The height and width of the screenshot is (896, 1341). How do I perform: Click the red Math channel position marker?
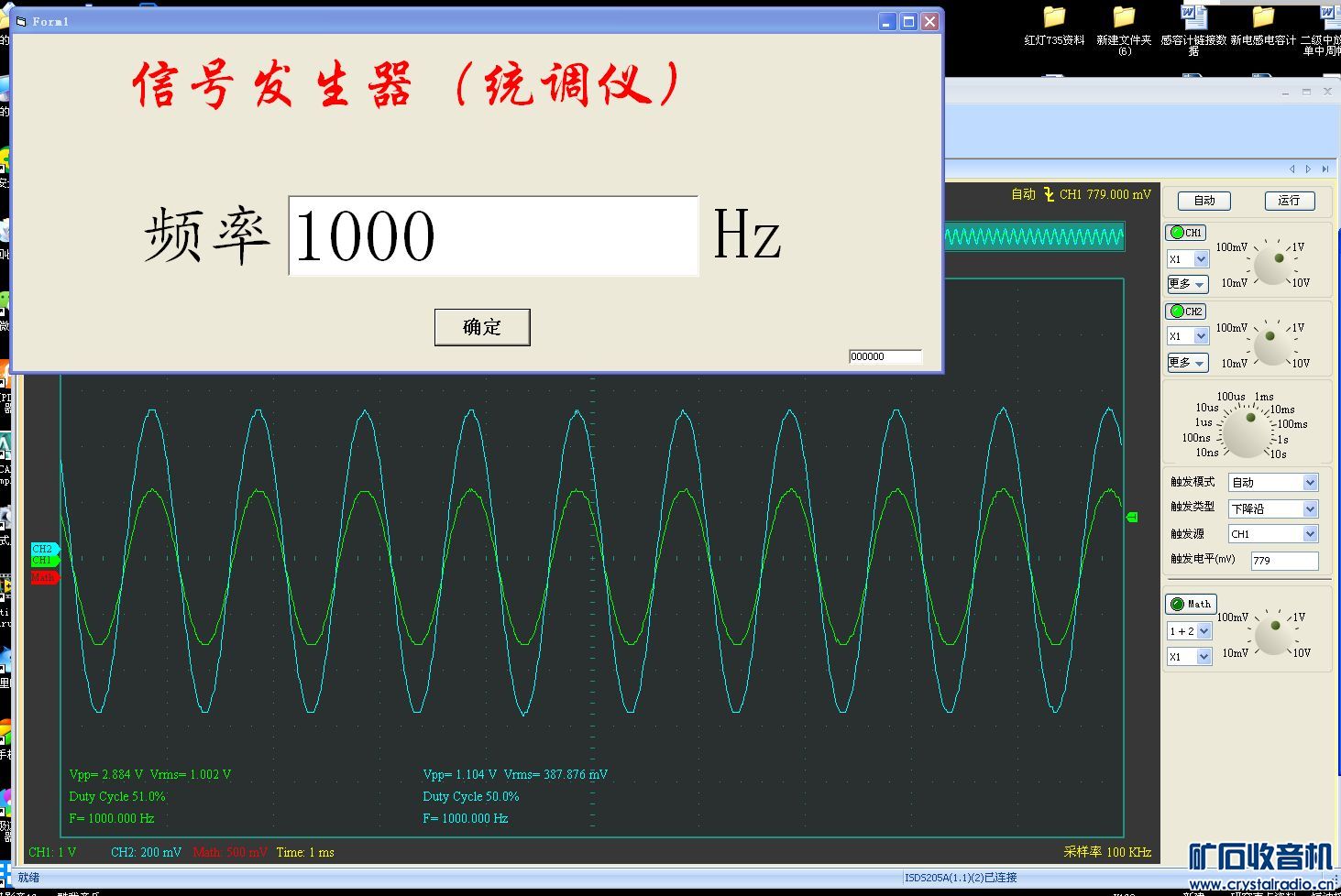pyautogui.click(x=43, y=578)
